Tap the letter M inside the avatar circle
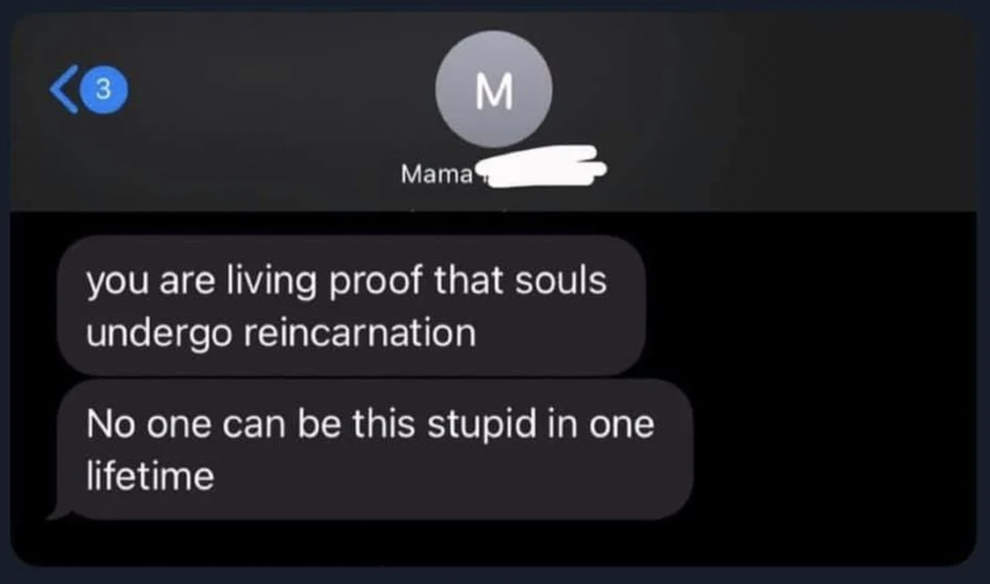Image resolution: width=990 pixels, height=584 pixels. point(494,92)
